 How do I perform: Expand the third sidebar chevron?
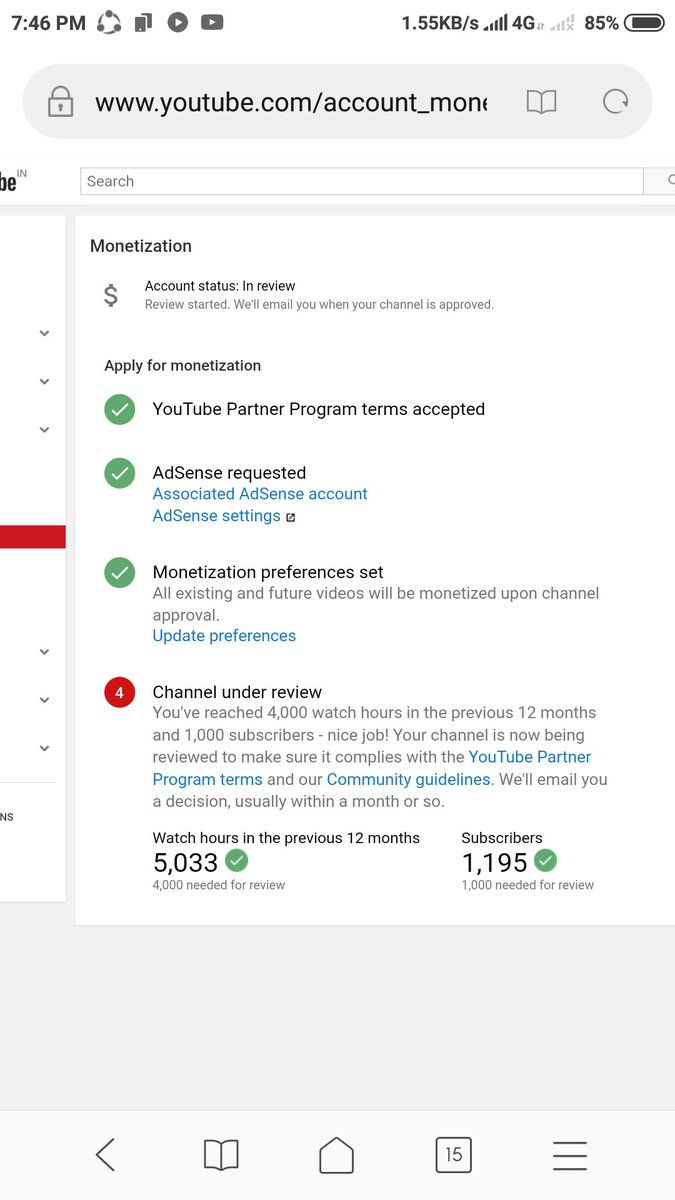click(x=44, y=429)
